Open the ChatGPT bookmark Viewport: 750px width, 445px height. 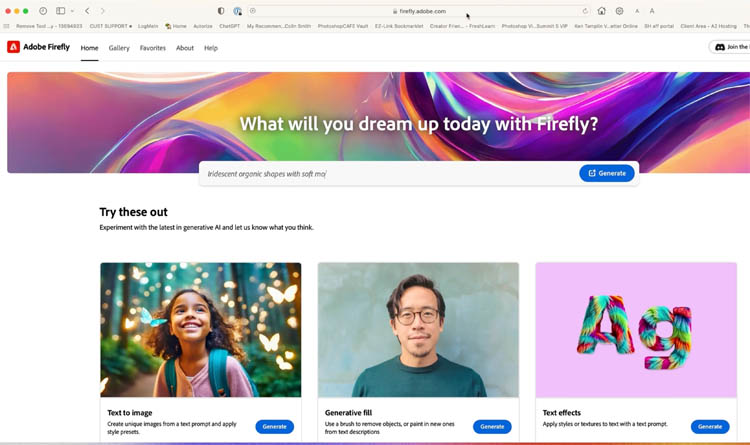point(229,26)
